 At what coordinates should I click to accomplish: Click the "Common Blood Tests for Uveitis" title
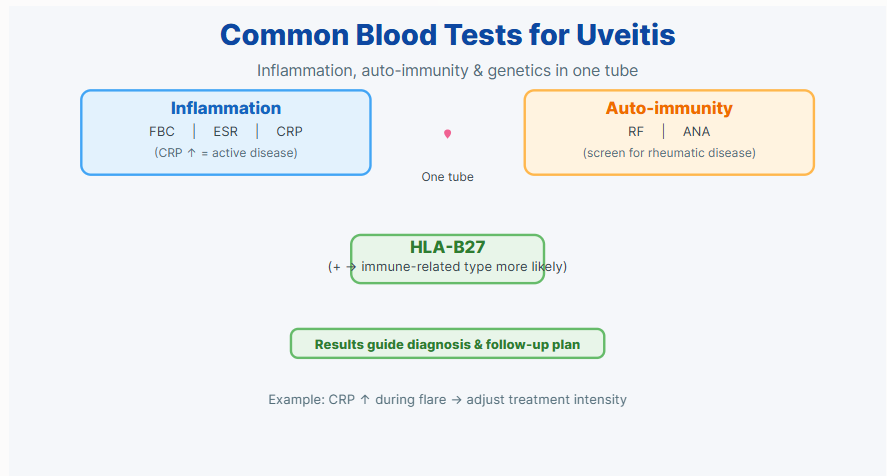(x=447, y=35)
